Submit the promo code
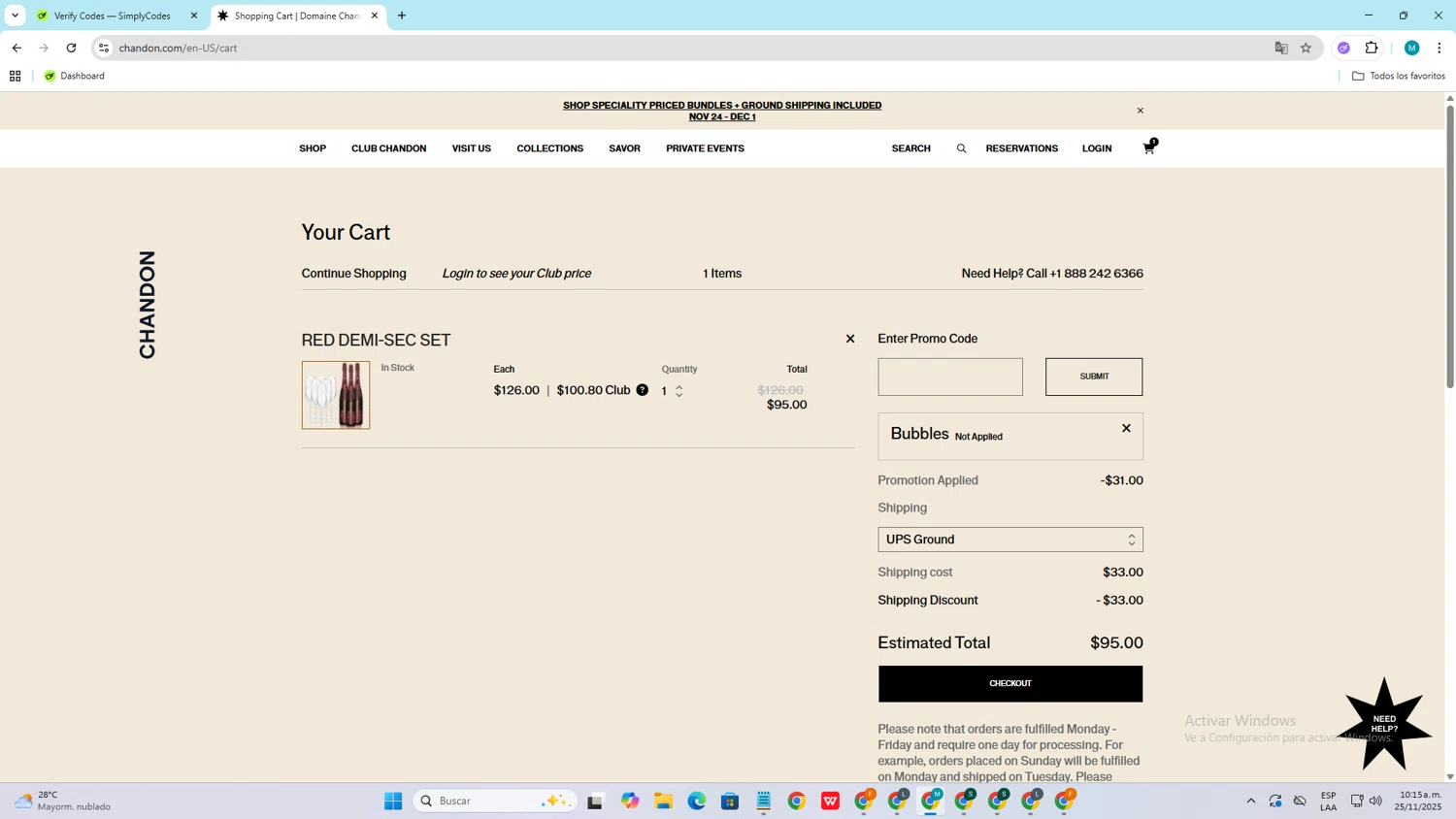This screenshot has width=1456, height=819. click(1094, 377)
